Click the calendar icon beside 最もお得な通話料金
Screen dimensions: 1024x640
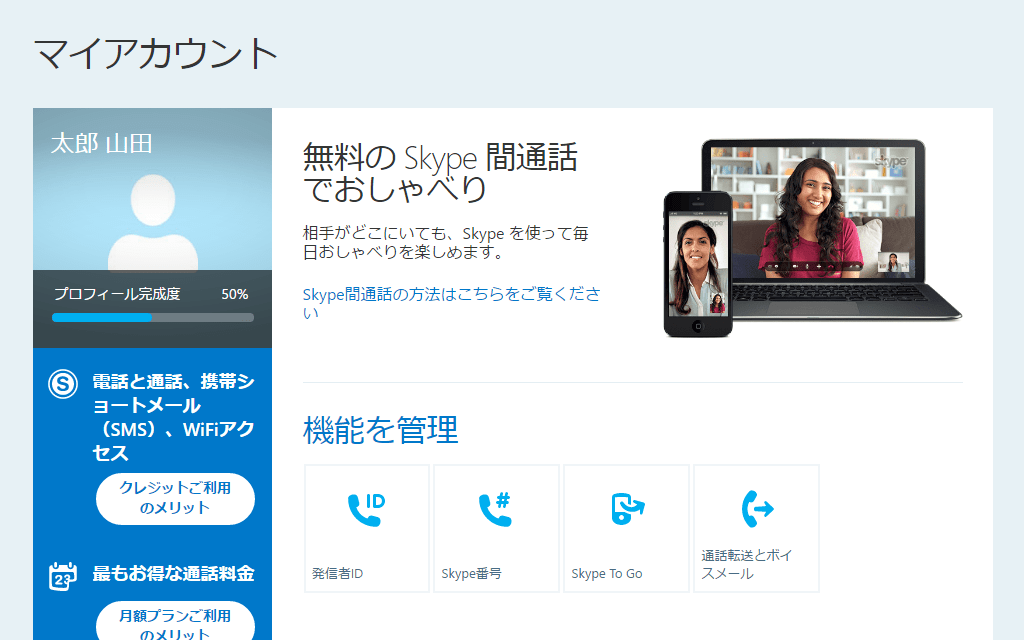pyautogui.click(x=63, y=576)
